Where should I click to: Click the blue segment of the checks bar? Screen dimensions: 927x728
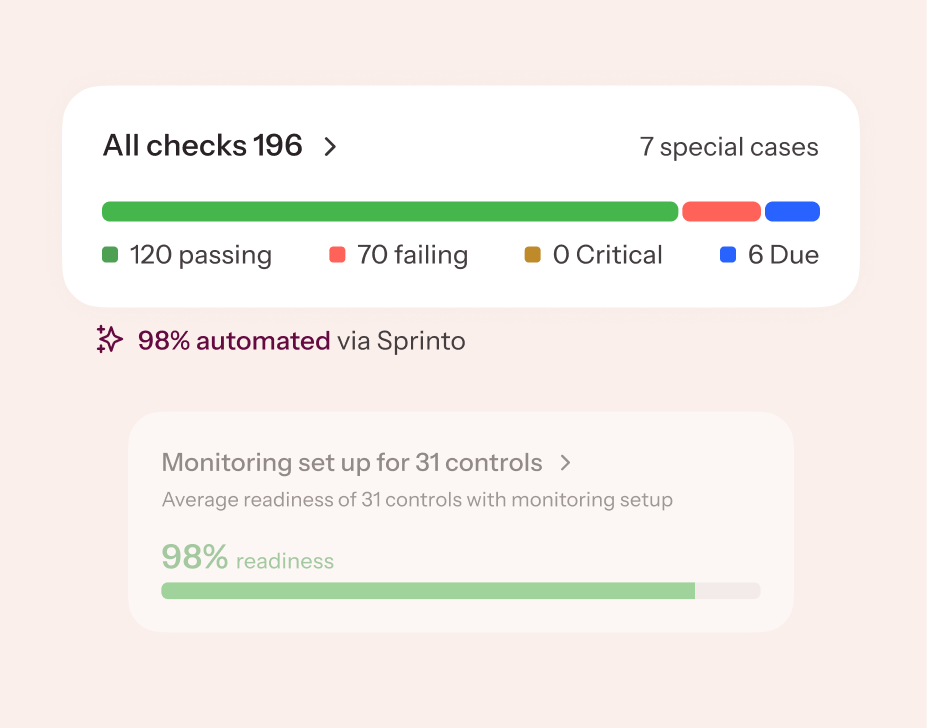click(793, 211)
